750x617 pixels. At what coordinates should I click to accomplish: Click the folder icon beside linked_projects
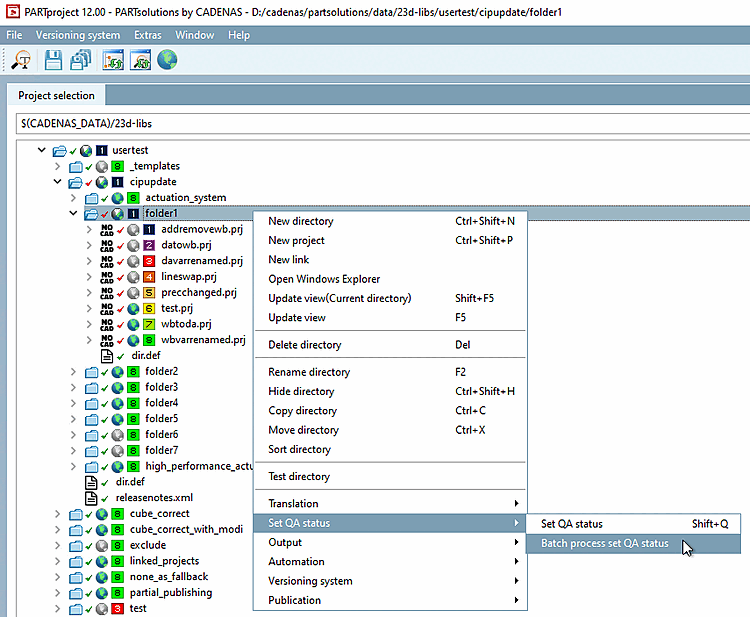pos(76,562)
